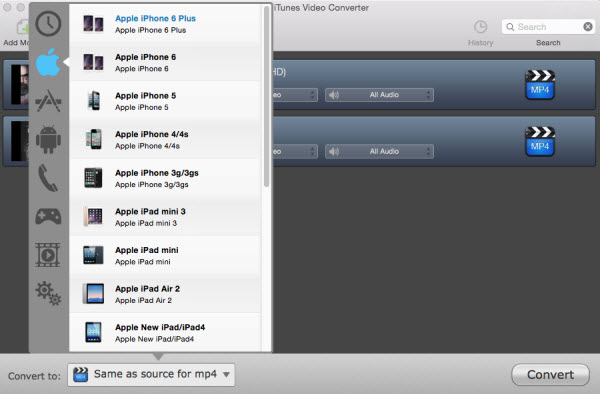Select the first video thumbnail
Image resolution: width=600 pixels, height=394 pixels.
(x=20, y=85)
